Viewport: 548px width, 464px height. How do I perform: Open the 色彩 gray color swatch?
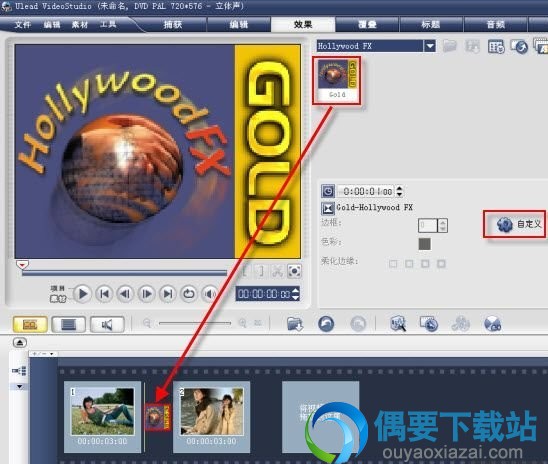pos(424,244)
